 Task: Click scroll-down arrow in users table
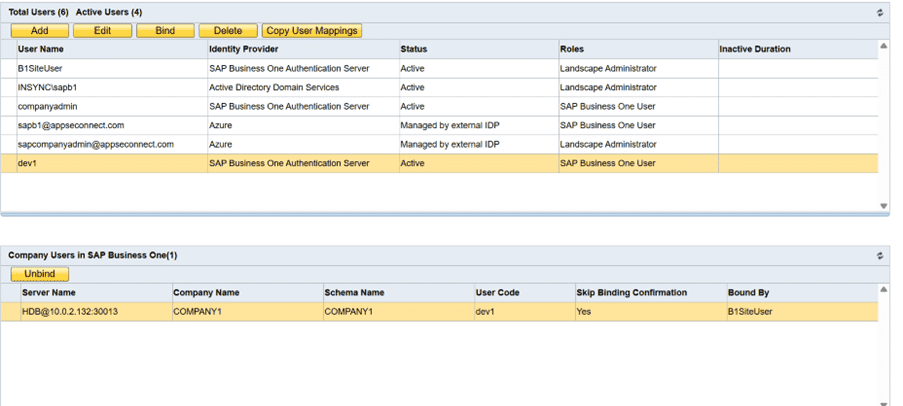pyautogui.click(x=883, y=206)
